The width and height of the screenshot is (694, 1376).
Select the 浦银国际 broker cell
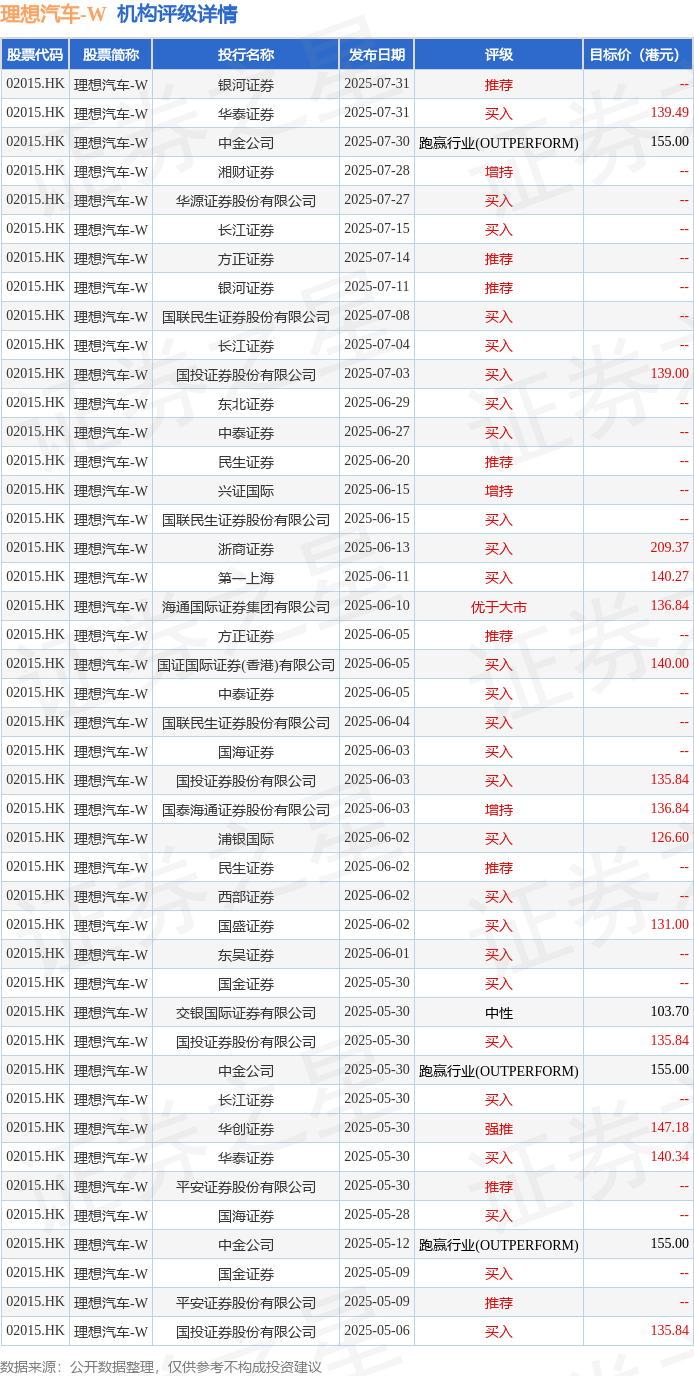pos(246,839)
